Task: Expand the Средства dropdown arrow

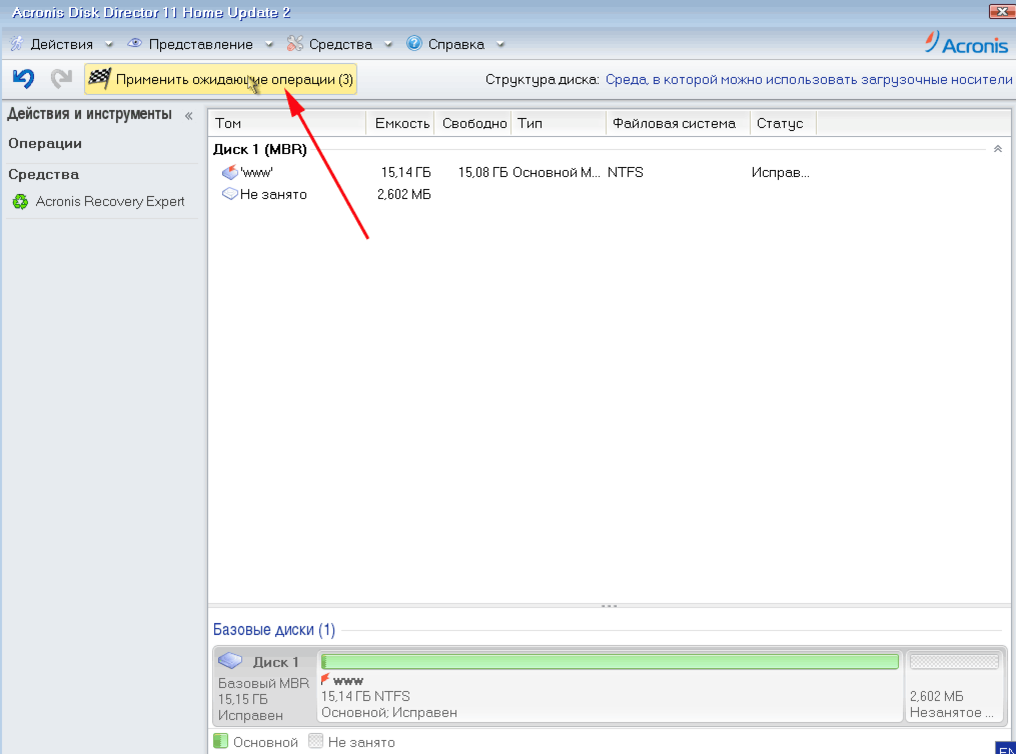Action: coord(388,45)
